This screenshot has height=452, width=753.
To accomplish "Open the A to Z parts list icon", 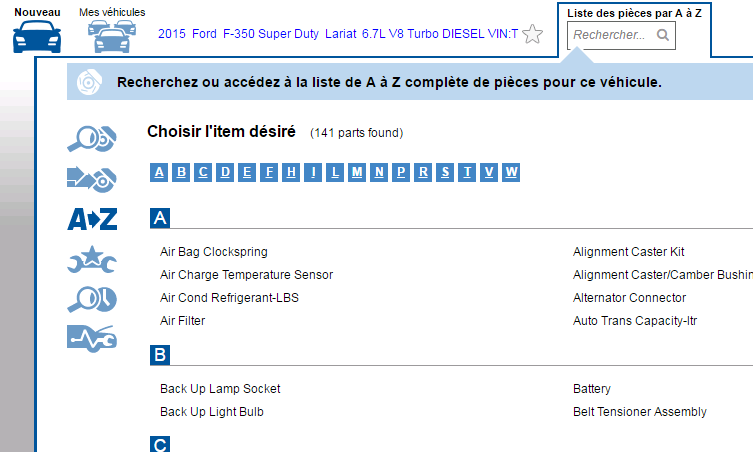I will click(x=92, y=219).
